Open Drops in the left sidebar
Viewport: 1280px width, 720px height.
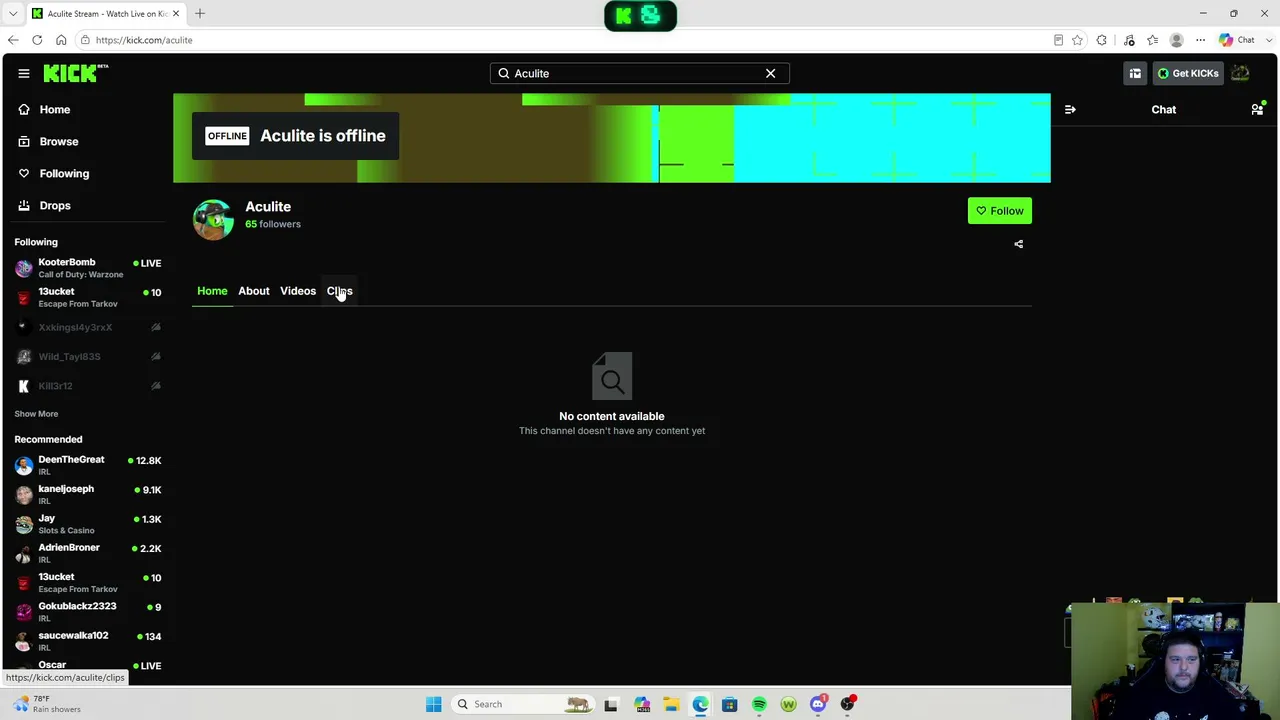coord(45,205)
